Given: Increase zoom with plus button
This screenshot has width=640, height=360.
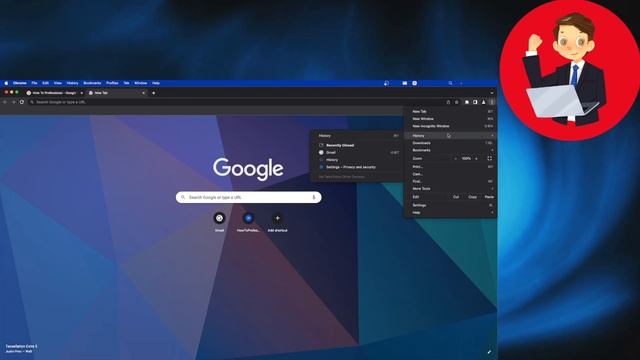Looking at the screenshot, I should click(476, 158).
